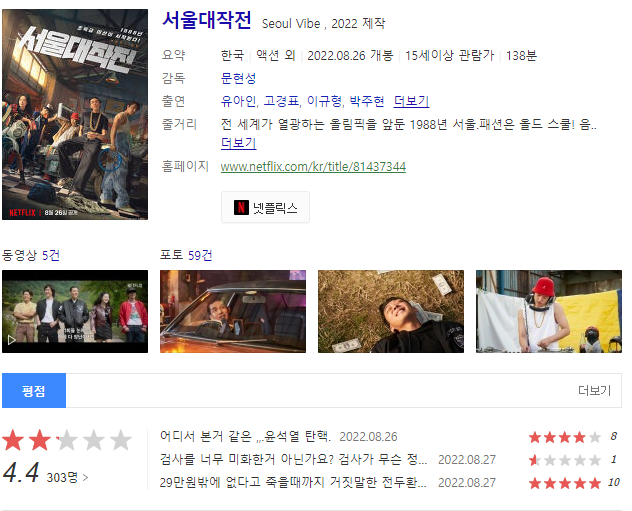This screenshot has height=511, width=632.
Task: Open the movie poster image
Action: coord(75,114)
